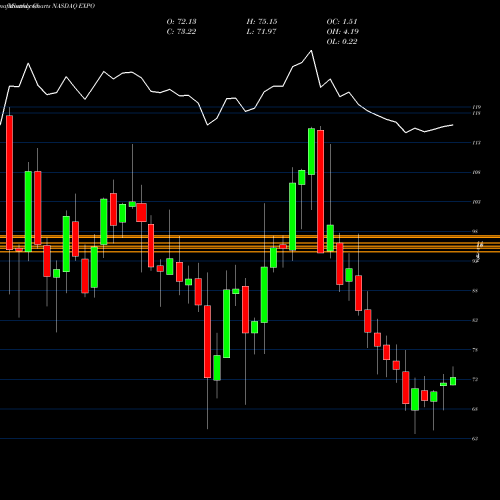This screenshot has width=500, height=500.
Task: Select the high price H: 75.15
Action: 262,22
